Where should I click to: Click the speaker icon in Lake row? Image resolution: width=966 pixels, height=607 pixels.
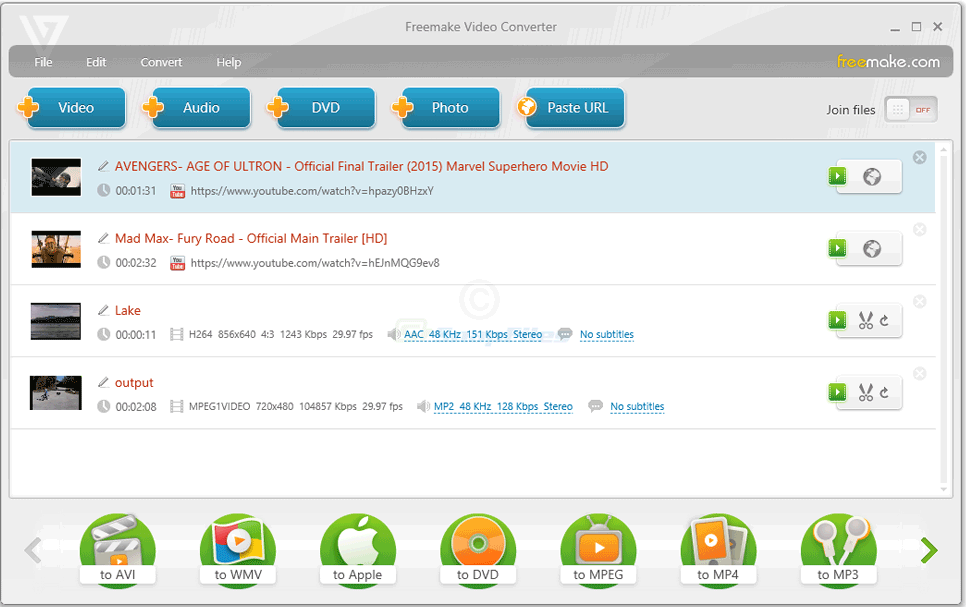[x=393, y=335]
